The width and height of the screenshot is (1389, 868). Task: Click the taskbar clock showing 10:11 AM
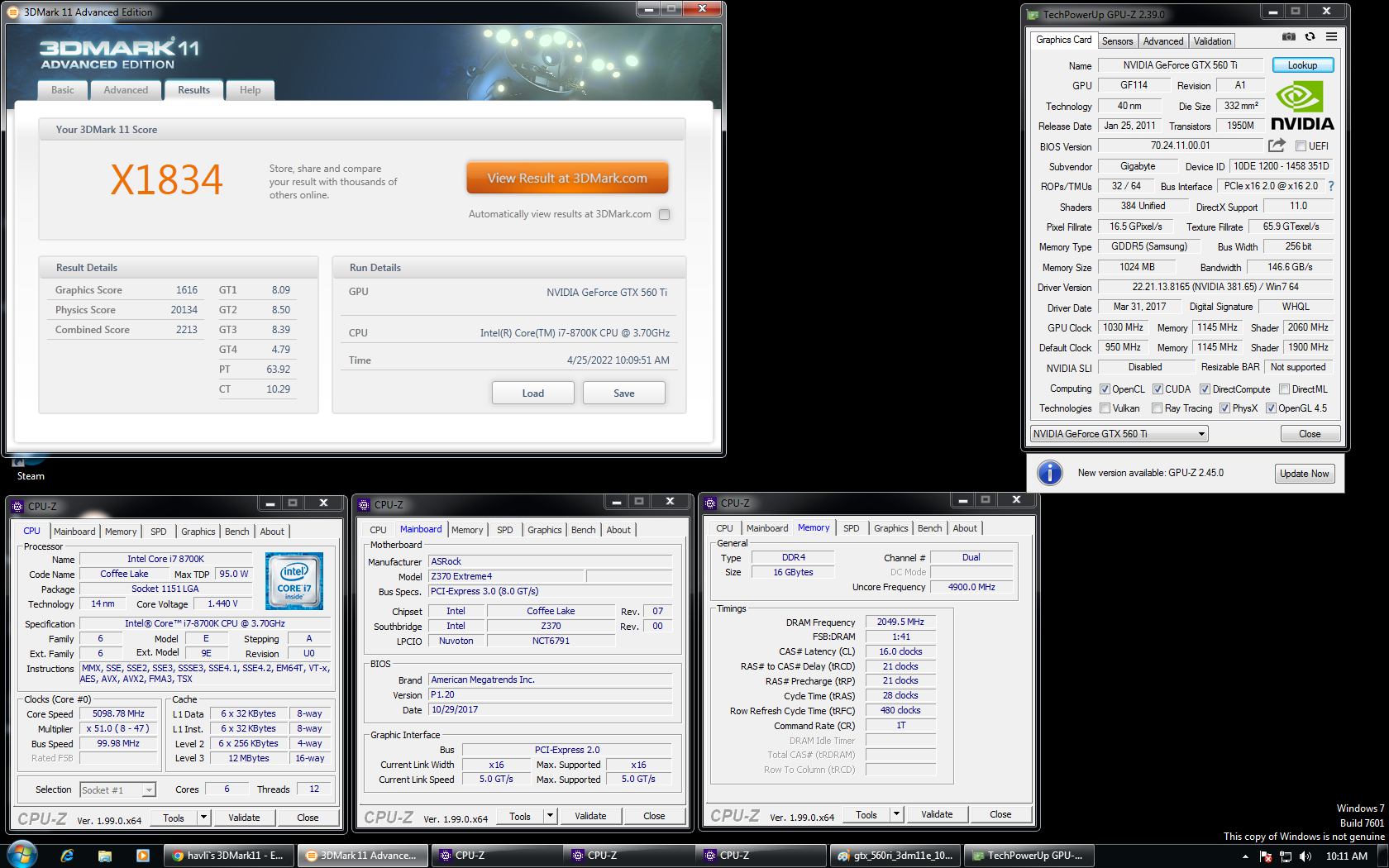pos(1346,856)
